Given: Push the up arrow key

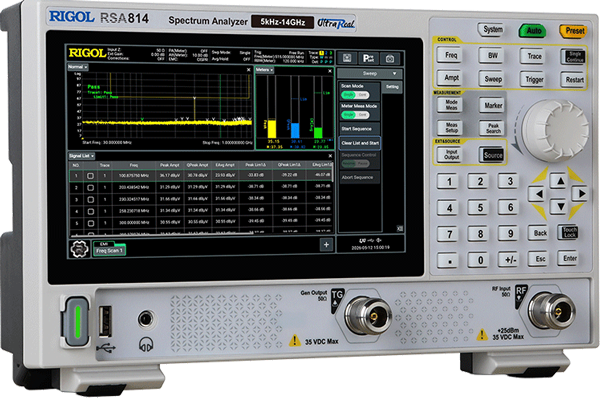Looking at the screenshot, I should pos(560,181).
